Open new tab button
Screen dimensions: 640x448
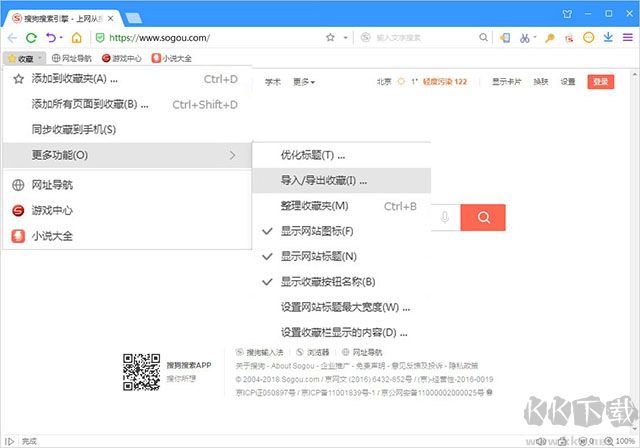(133, 18)
